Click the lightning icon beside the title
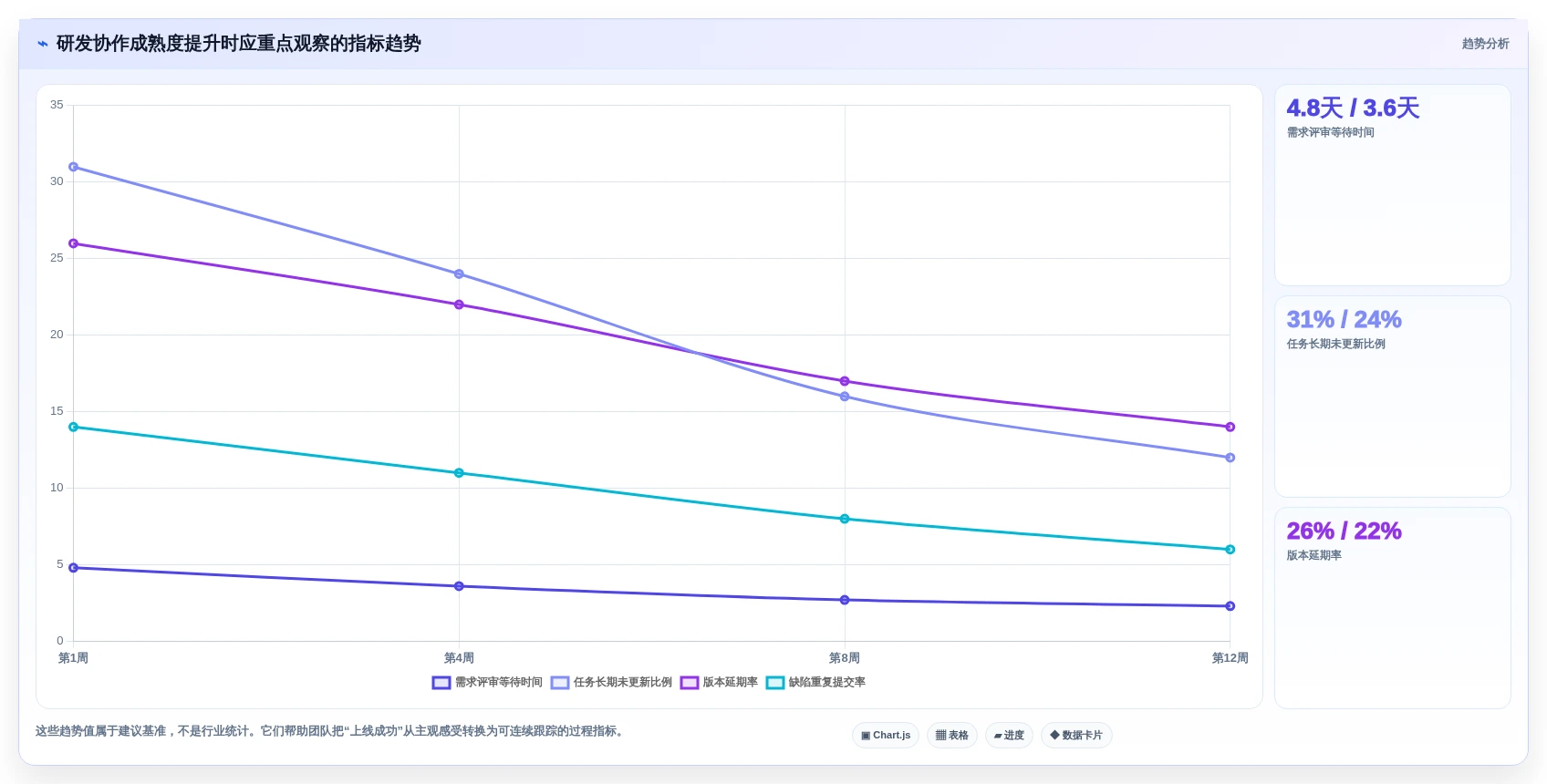 pos(43,44)
